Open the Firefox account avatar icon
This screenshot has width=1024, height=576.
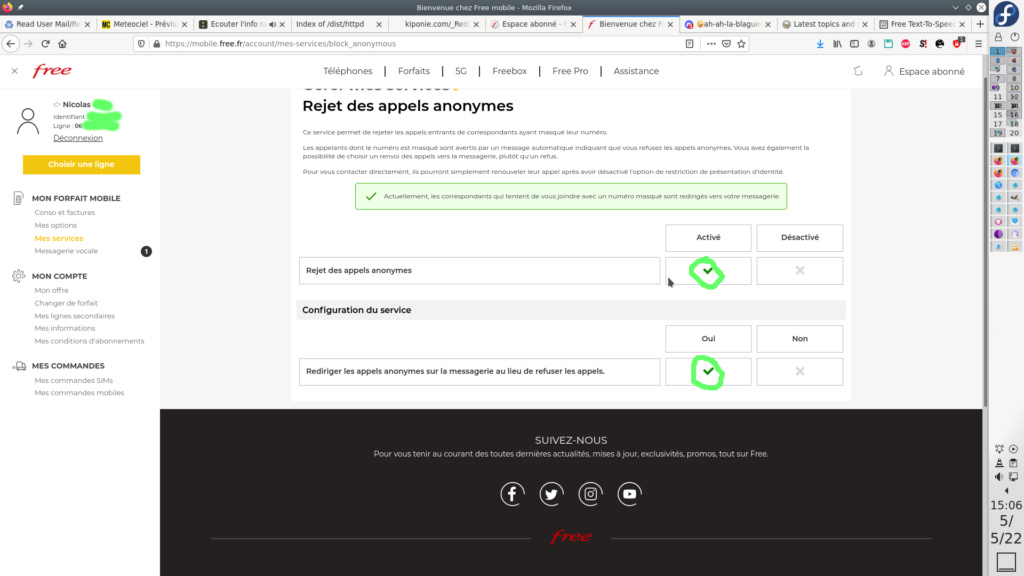(x=871, y=44)
